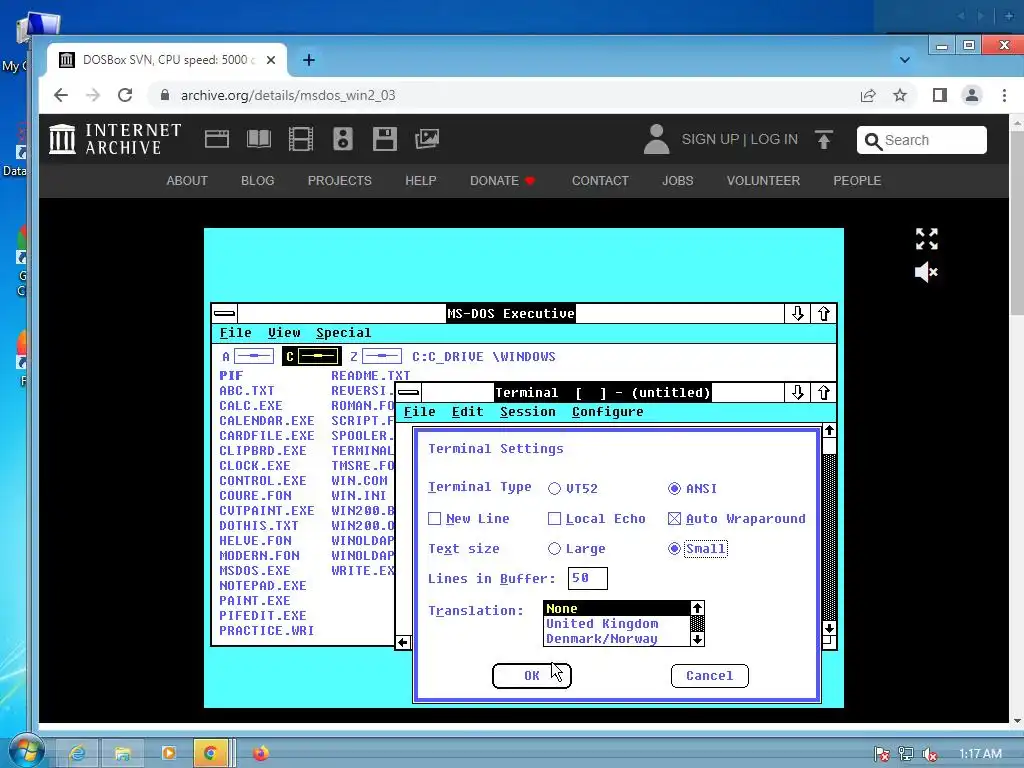
Task: Click Terminal window maximize up-arrow
Action: (x=824, y=392)
